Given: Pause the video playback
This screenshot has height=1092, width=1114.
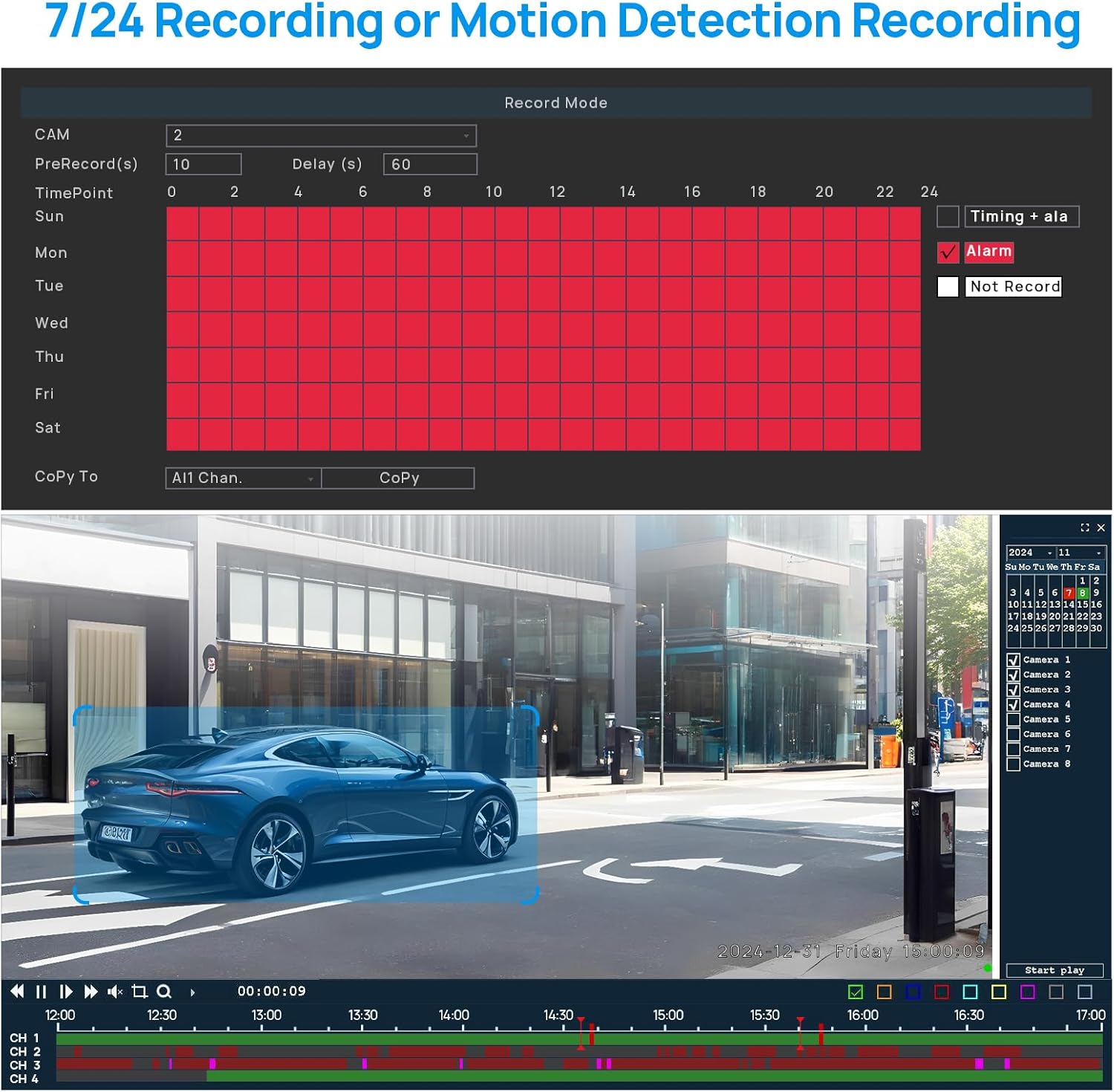Looking at the screenshot, I should 41,991.
